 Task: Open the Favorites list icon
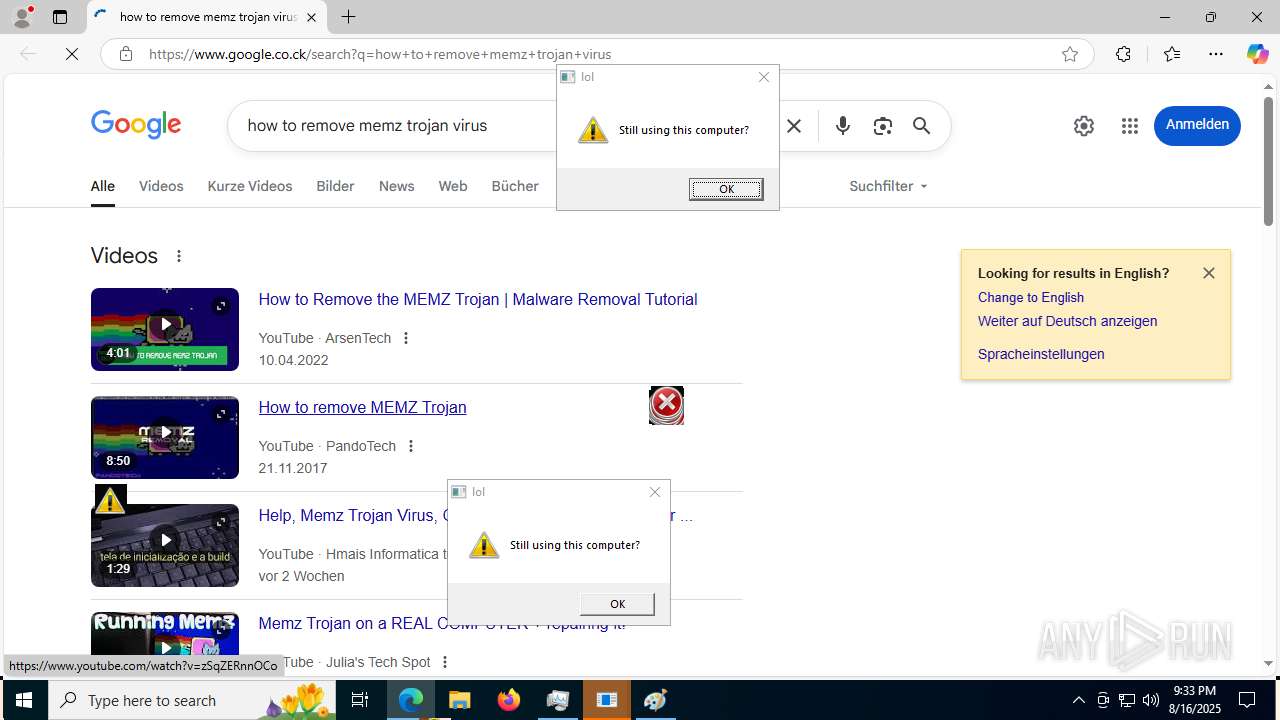point(1172,54)
